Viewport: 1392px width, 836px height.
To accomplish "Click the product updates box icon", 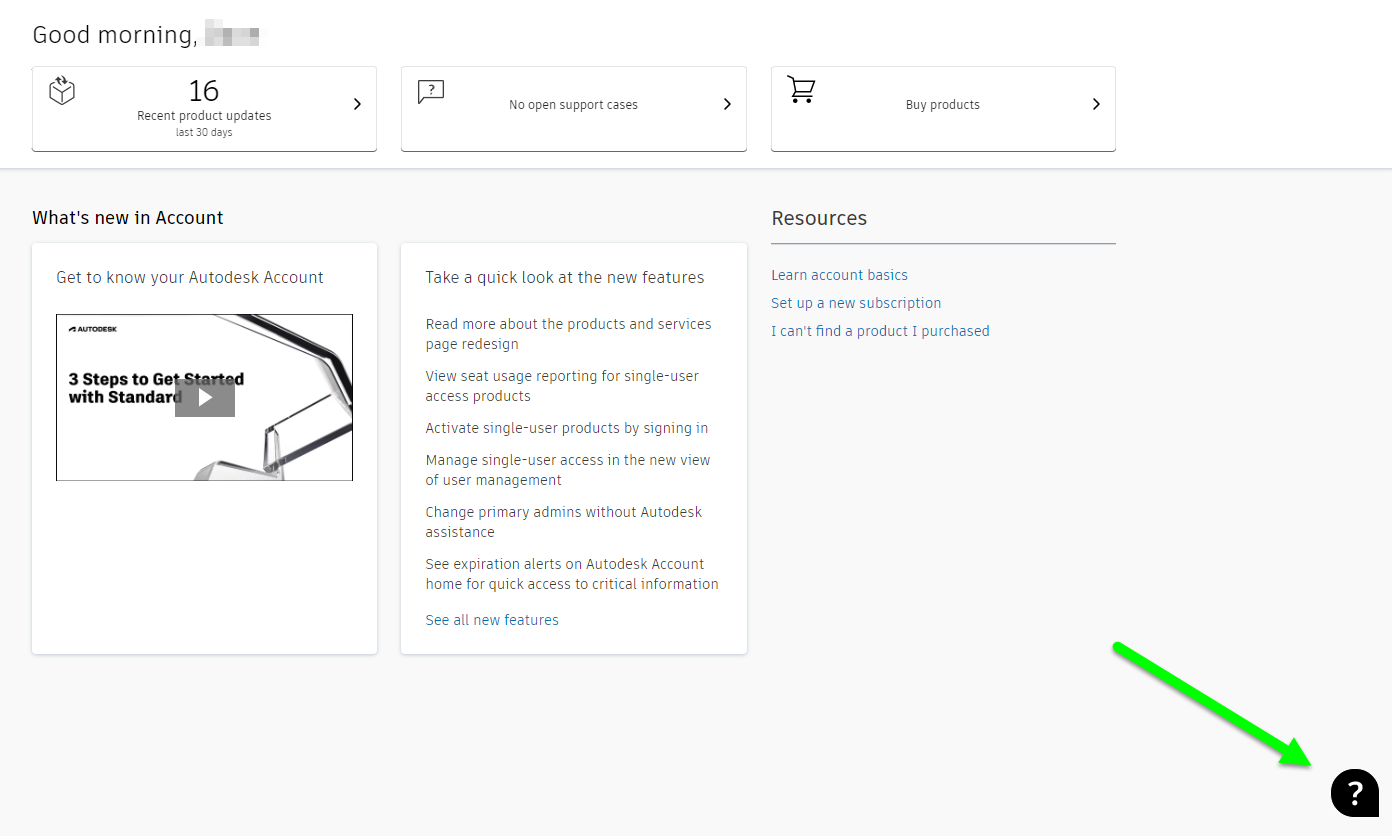I will (62, 91).
